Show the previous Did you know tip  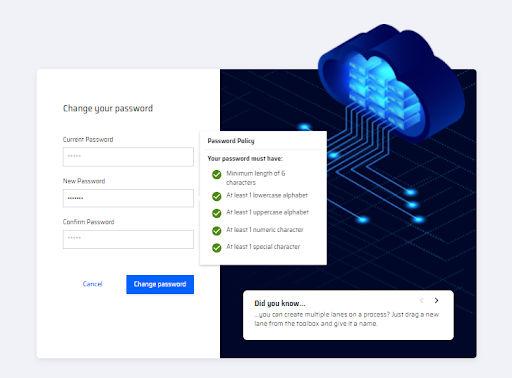pos(422,300)
